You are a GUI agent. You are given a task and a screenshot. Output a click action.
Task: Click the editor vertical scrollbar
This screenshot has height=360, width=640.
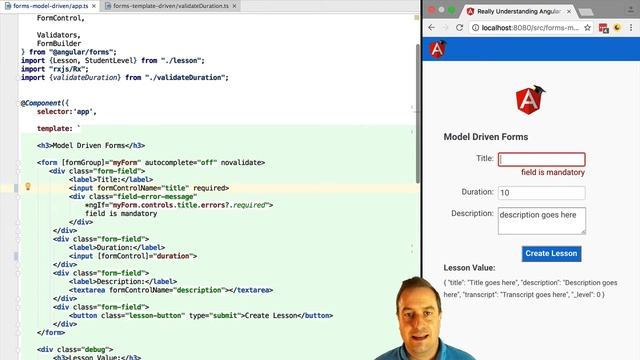point(418,113)
